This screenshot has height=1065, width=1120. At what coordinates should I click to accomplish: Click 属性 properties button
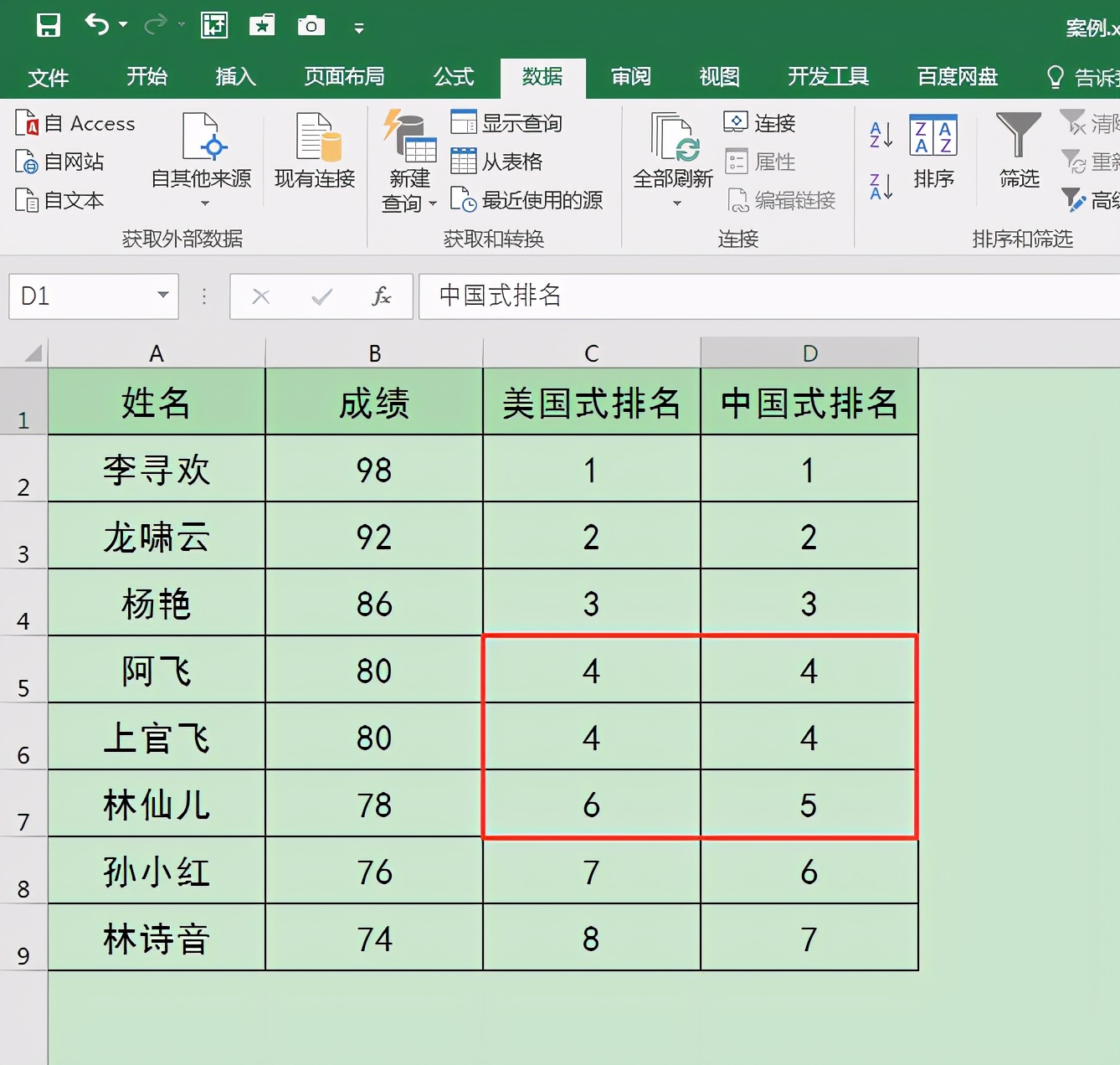(759, 162)
